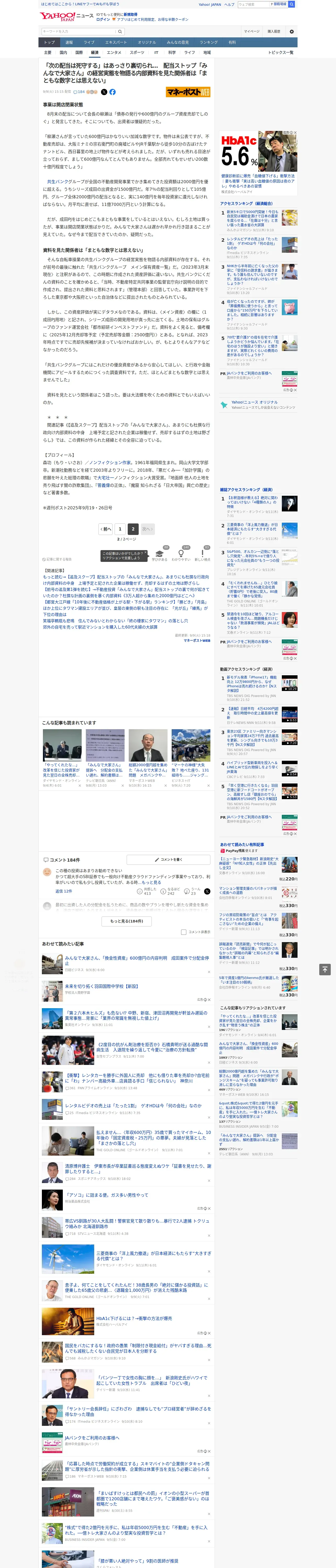Click 共感した reaction on first comment
The image size is (336, 1568).
coord(147,891)
